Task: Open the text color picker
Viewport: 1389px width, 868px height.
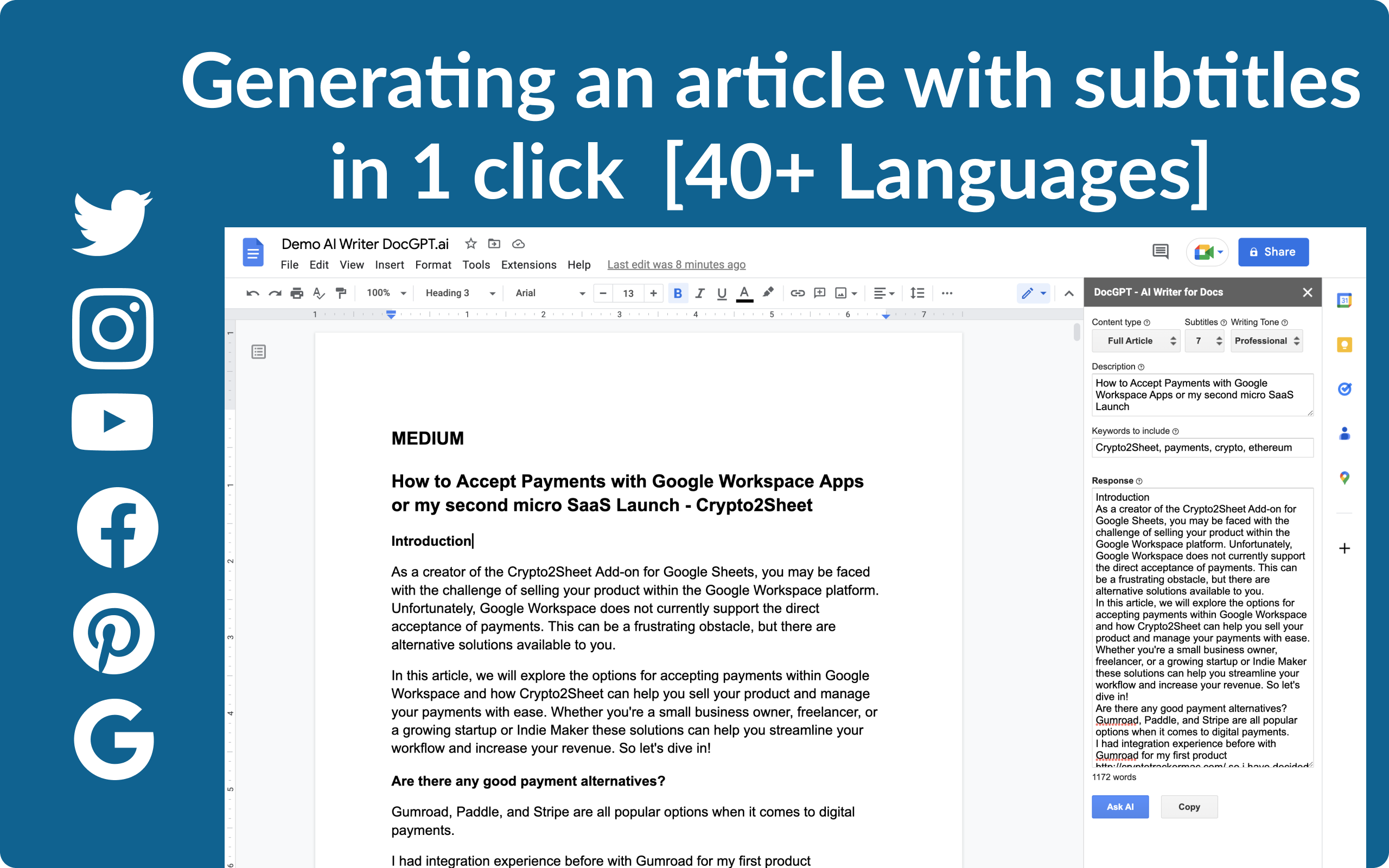Action: point(744,293)
